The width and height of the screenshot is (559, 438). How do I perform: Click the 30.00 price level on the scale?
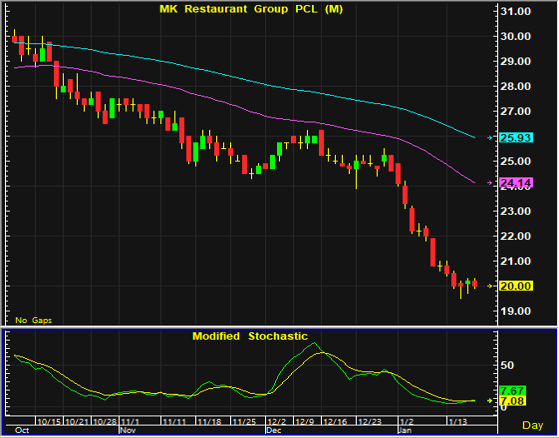click(x=515, y=36)
